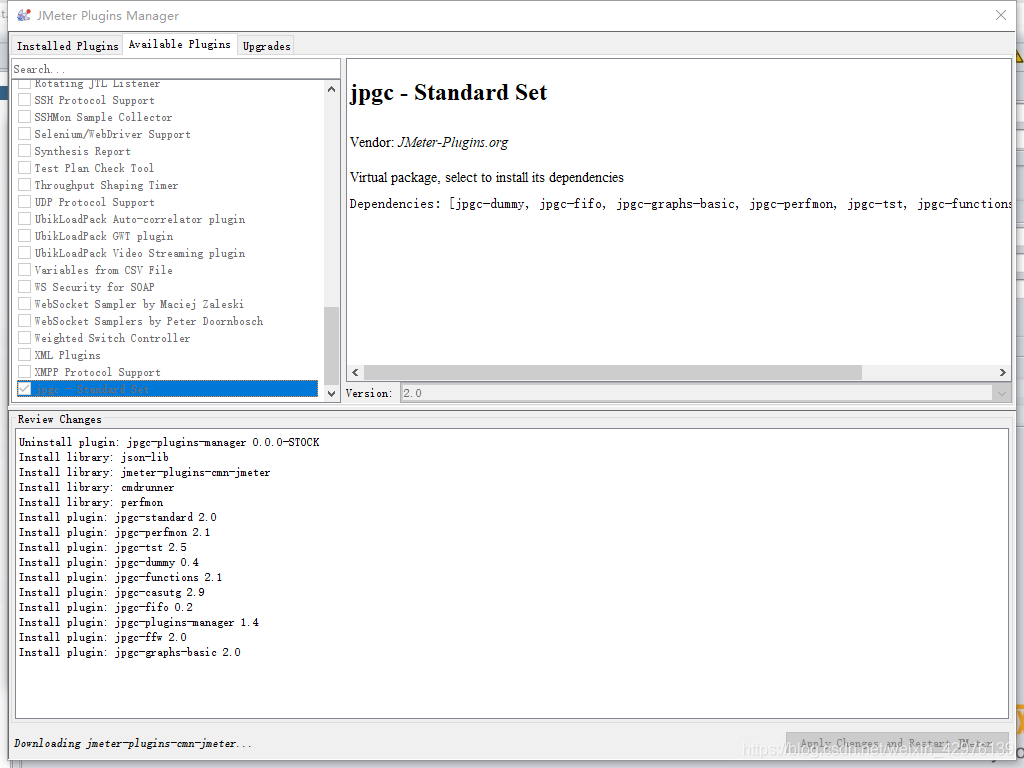Focus the plugin Search field
Screen dimensions: 1024x768
(176, 69)
